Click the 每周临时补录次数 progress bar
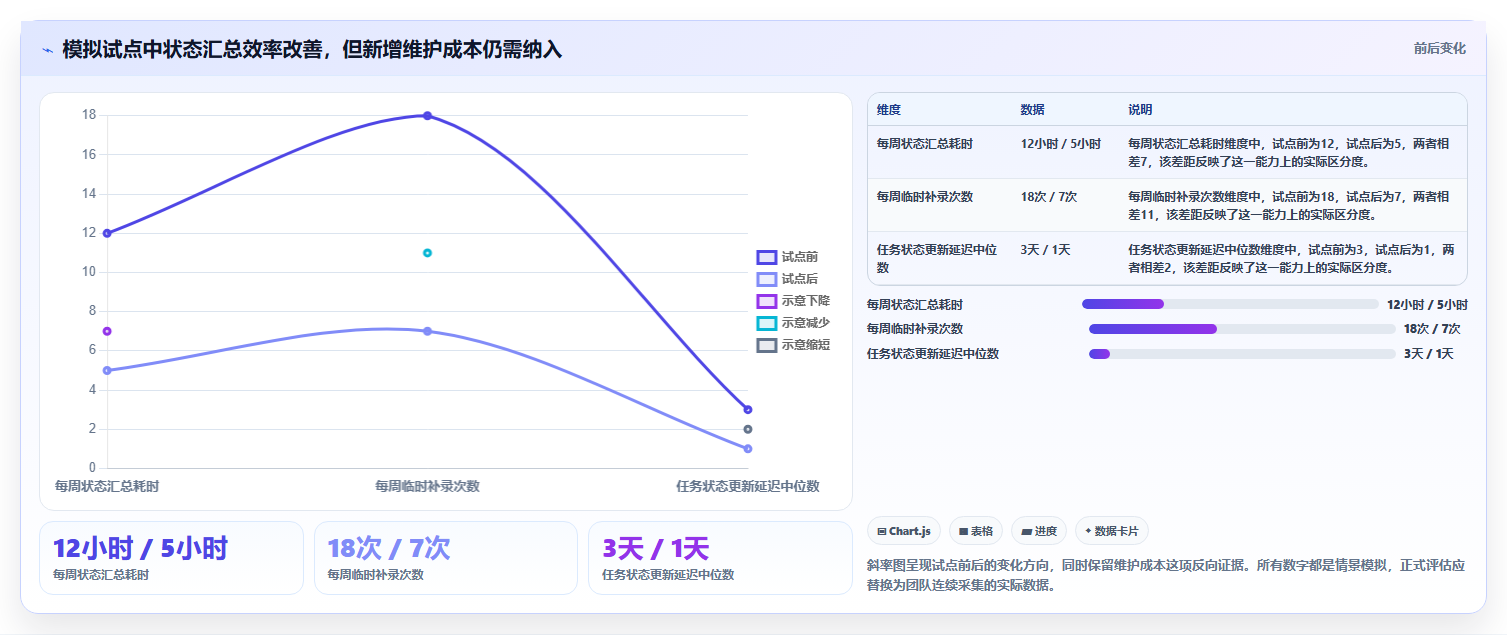This screenshot has height=635, width=1507. point(1242,329)
